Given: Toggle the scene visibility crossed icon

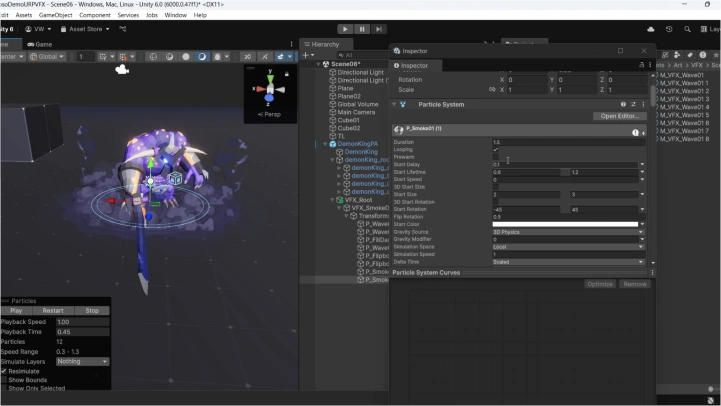Looking at the screenshot, I should click(265, 57).
